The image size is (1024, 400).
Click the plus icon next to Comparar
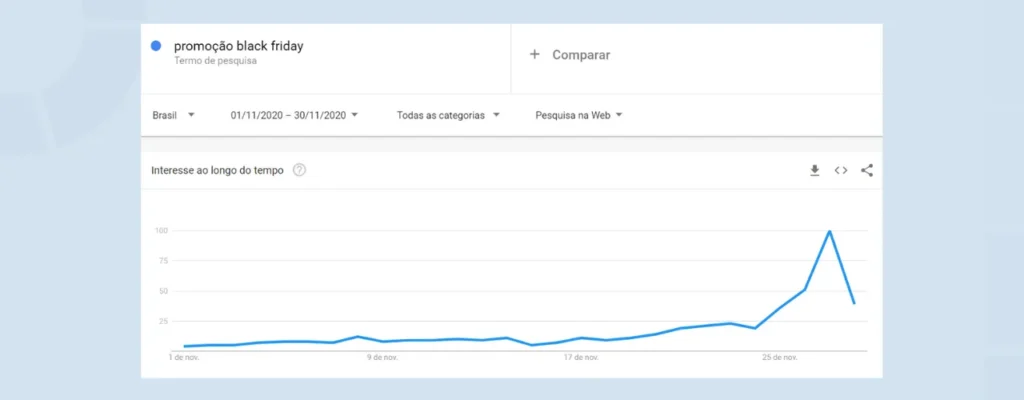coord(534,54)
